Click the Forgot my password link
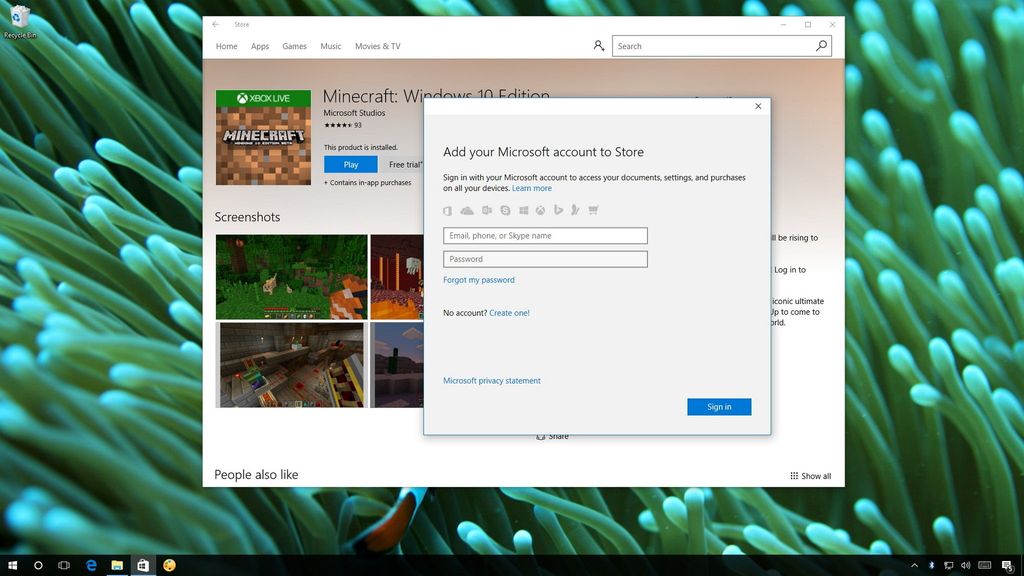 click(x=479, y=280)
